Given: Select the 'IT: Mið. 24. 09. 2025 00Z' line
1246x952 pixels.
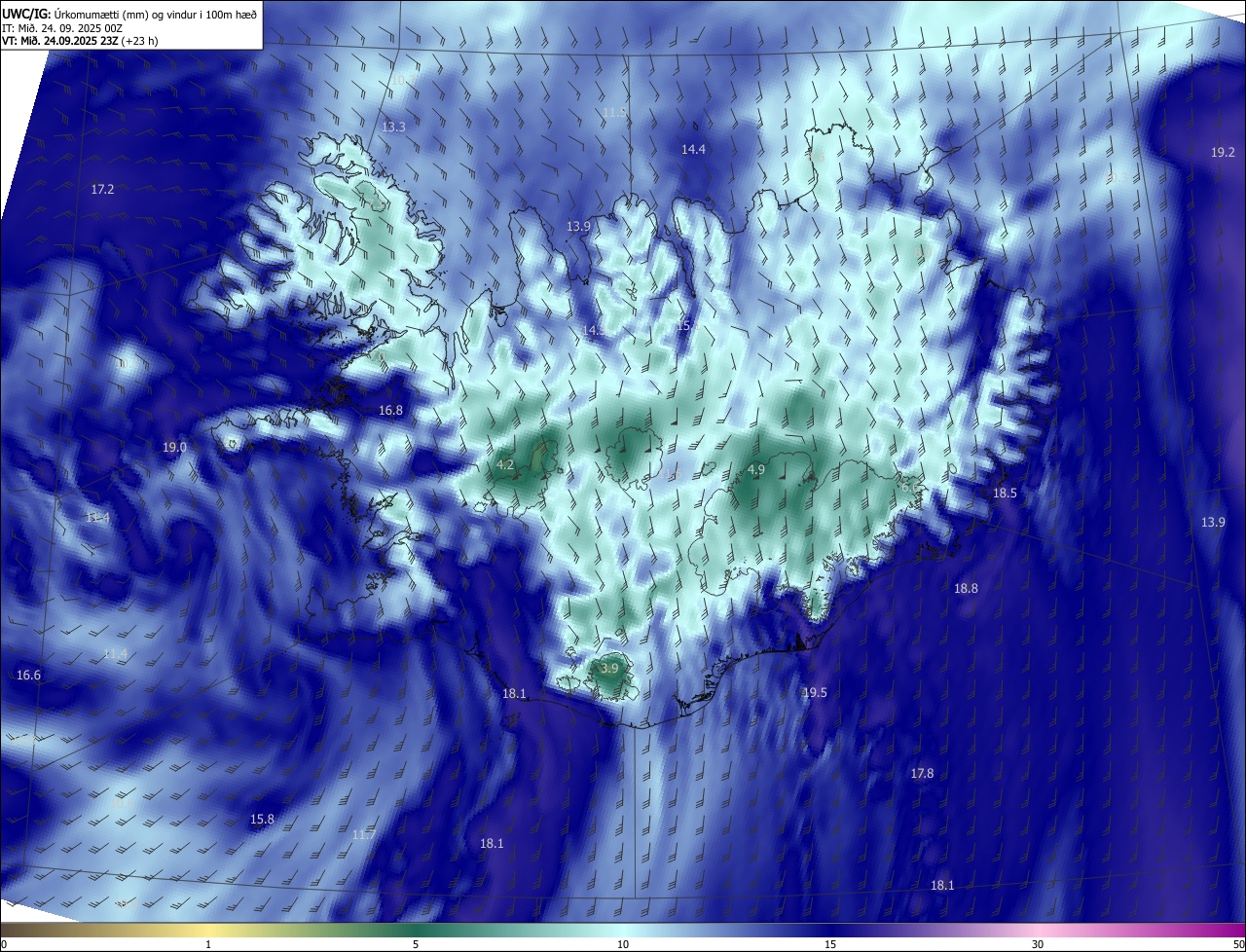Looking at the screenshot, I should [x=62, y=27].
